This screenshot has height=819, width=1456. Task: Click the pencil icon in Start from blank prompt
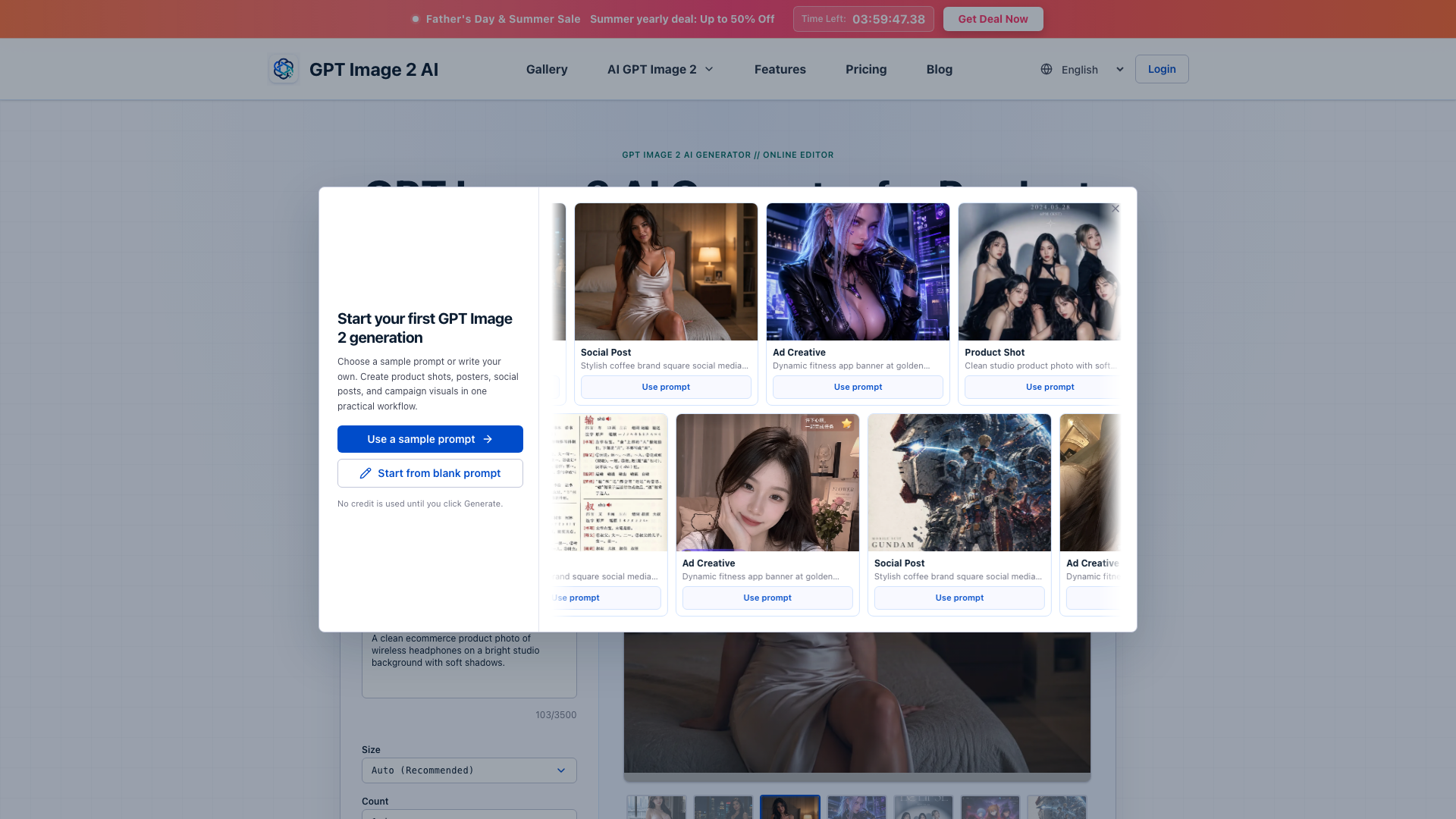pyautogui.click(x=366, y=473)
